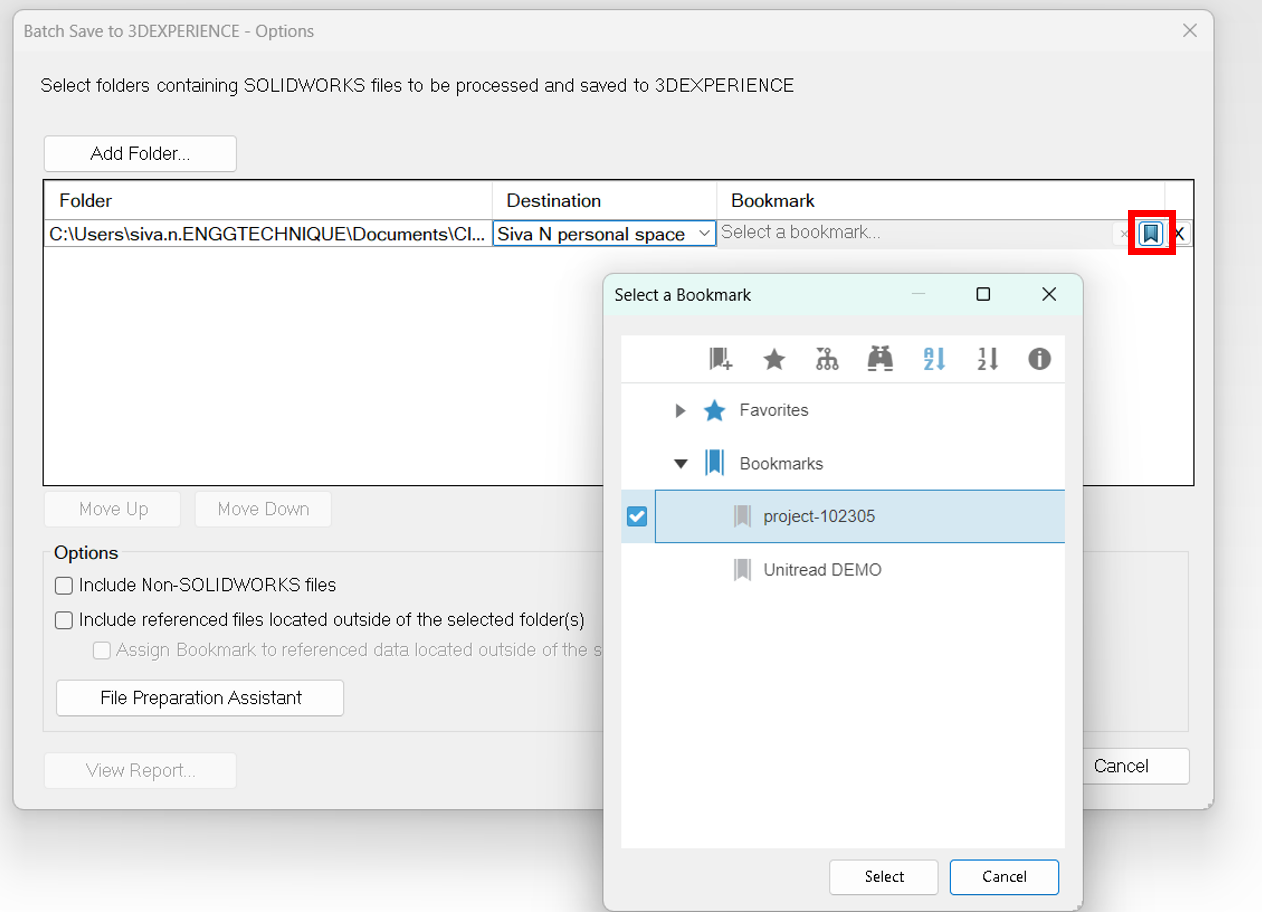This screenshot has height=920, width=1262.
Task: Click the Select a bookmark input field
Action: tap(910, 233)
